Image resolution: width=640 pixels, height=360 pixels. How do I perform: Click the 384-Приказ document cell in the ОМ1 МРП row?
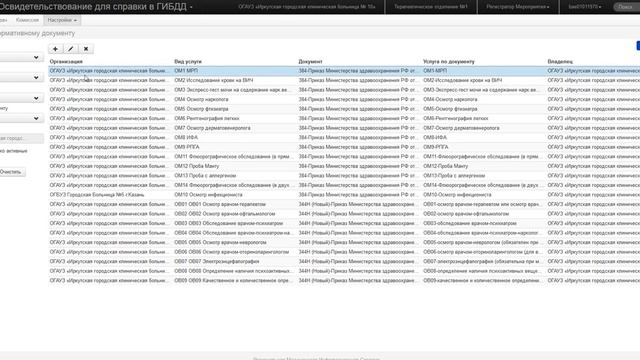358,71
